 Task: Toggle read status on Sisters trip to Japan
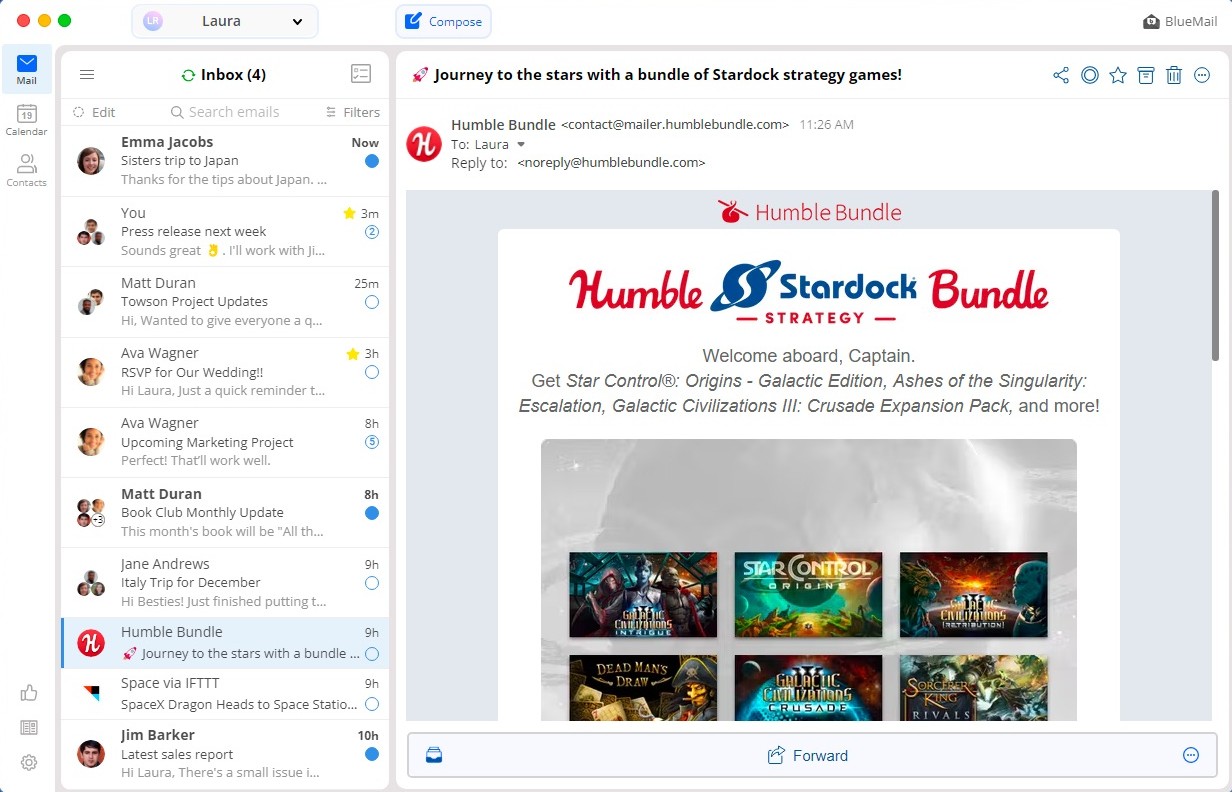click(372, 161)
